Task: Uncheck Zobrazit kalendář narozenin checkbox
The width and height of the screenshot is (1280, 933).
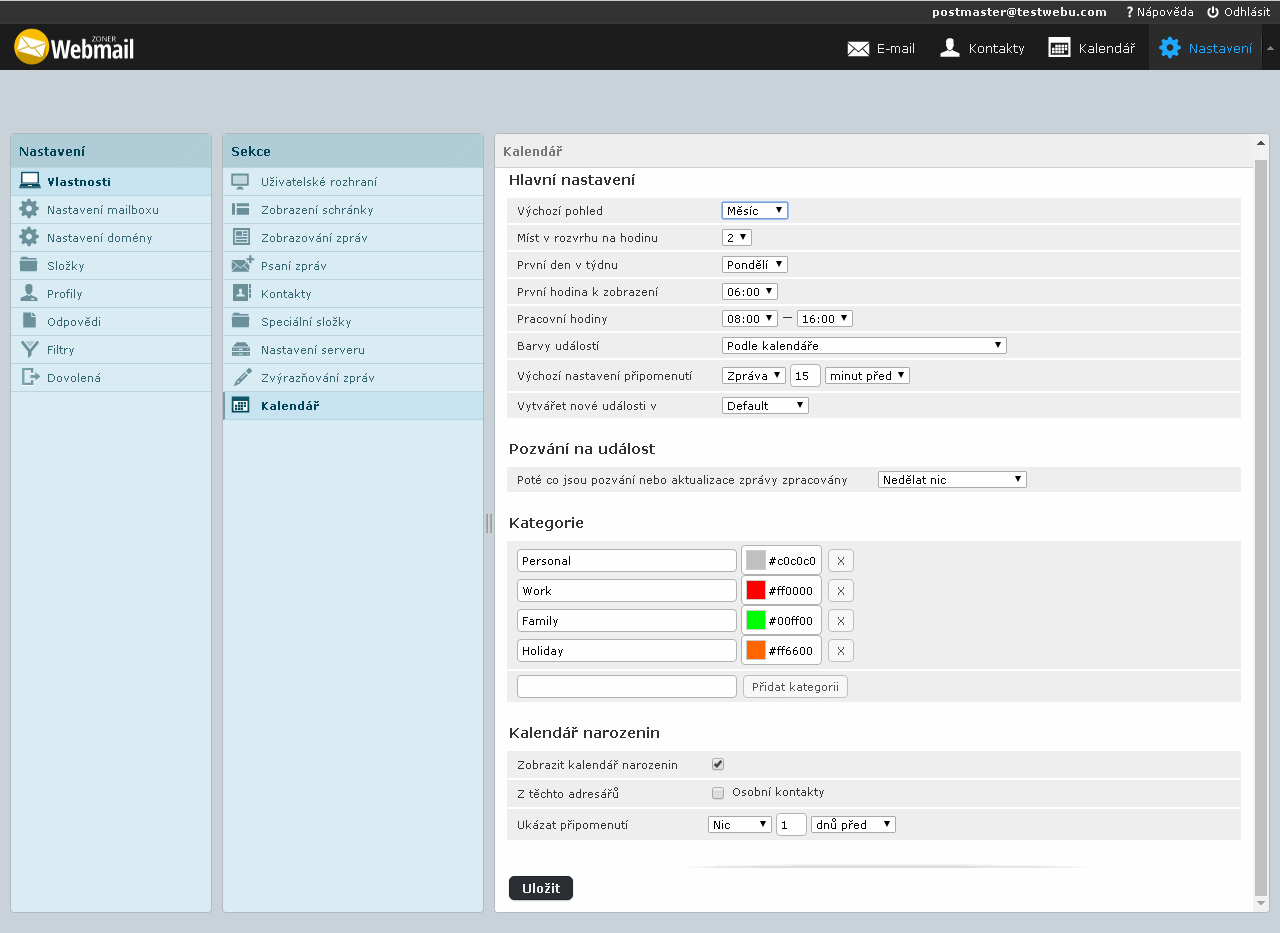Action: coord(718,765)
